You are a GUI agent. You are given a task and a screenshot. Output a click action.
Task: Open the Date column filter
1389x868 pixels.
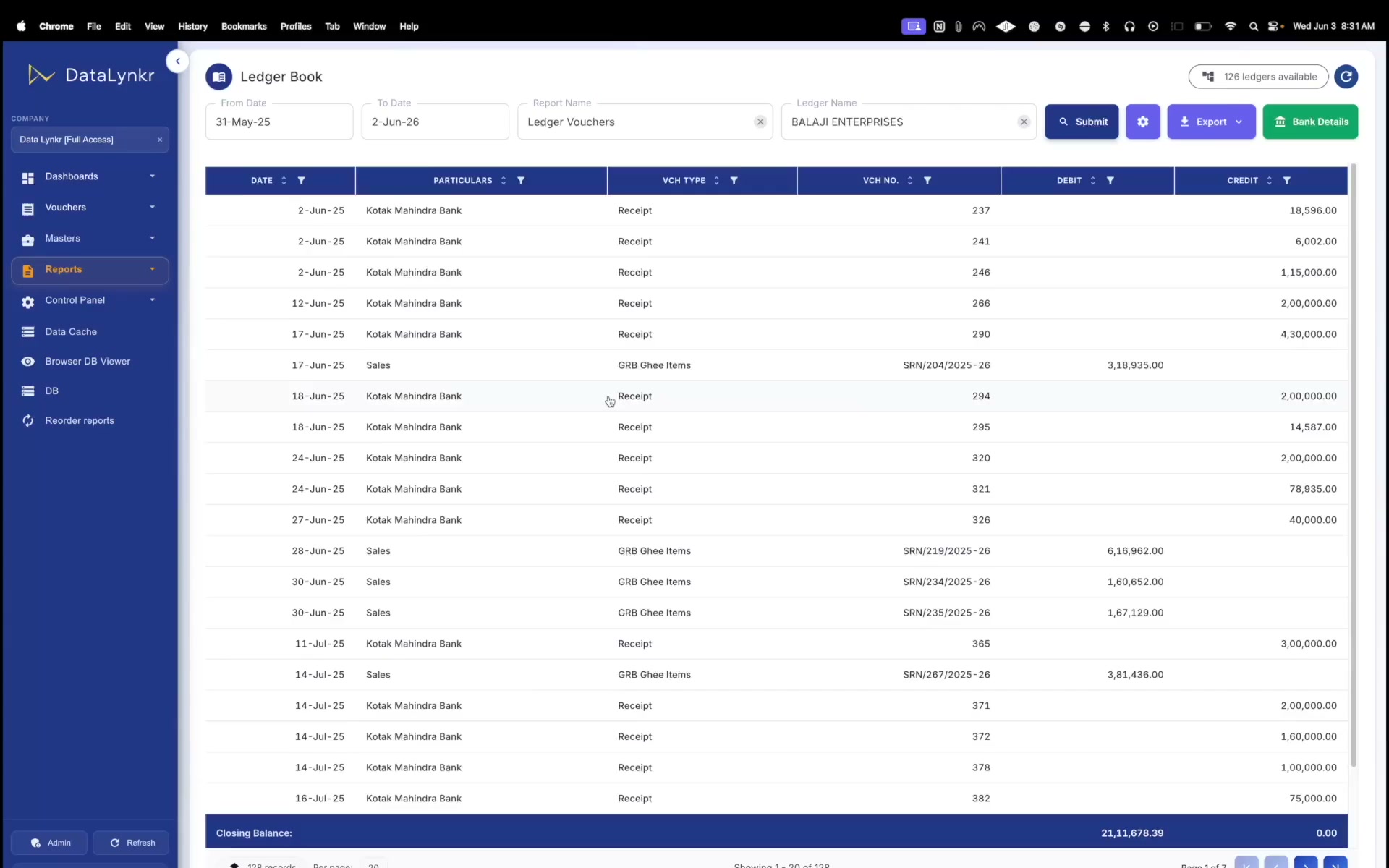pyautogui.click(x=302, y=181)
